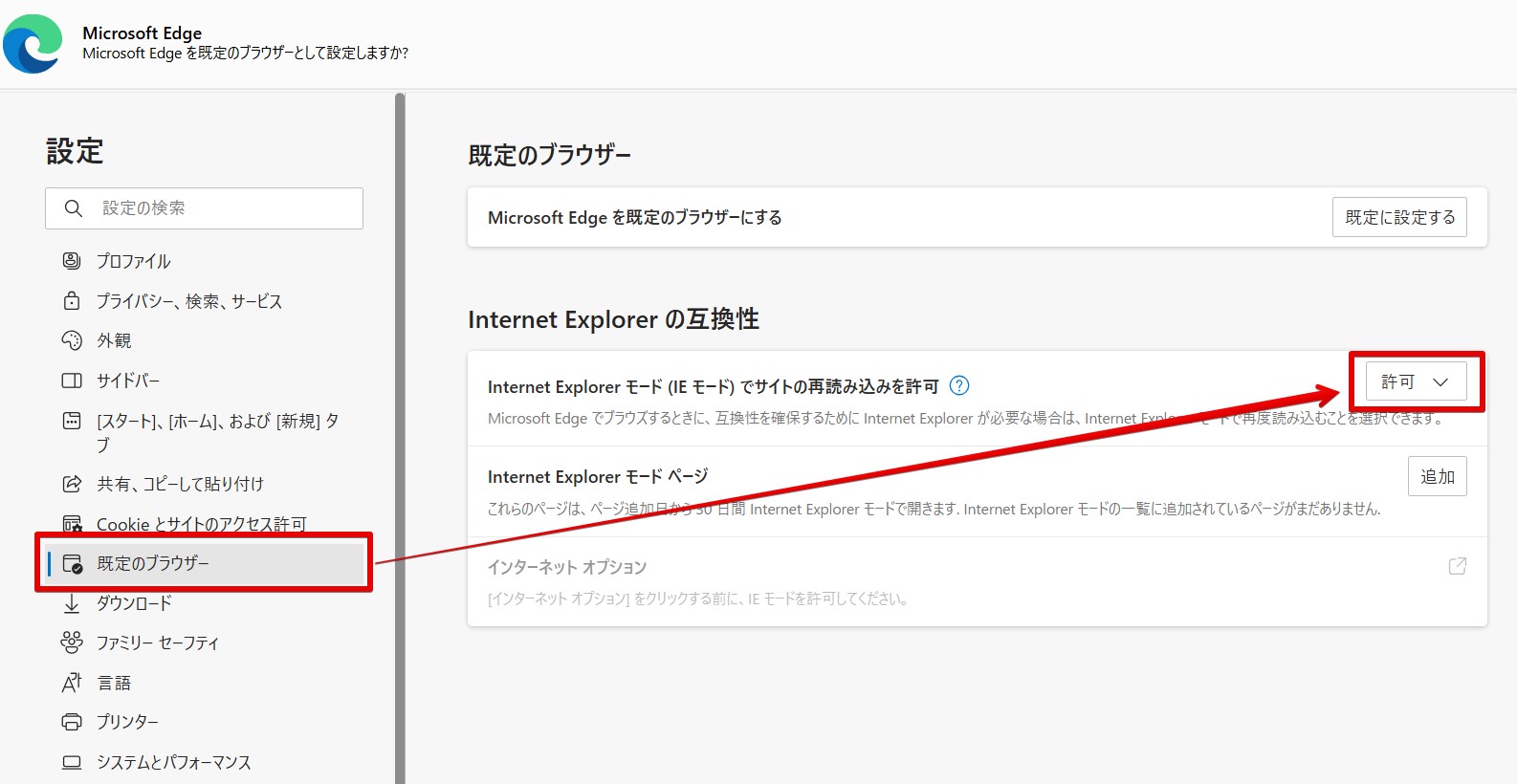Click the サイドバー sidebar icon
1517x784 pixels.
pyautogui.click(x=72, y=381)
